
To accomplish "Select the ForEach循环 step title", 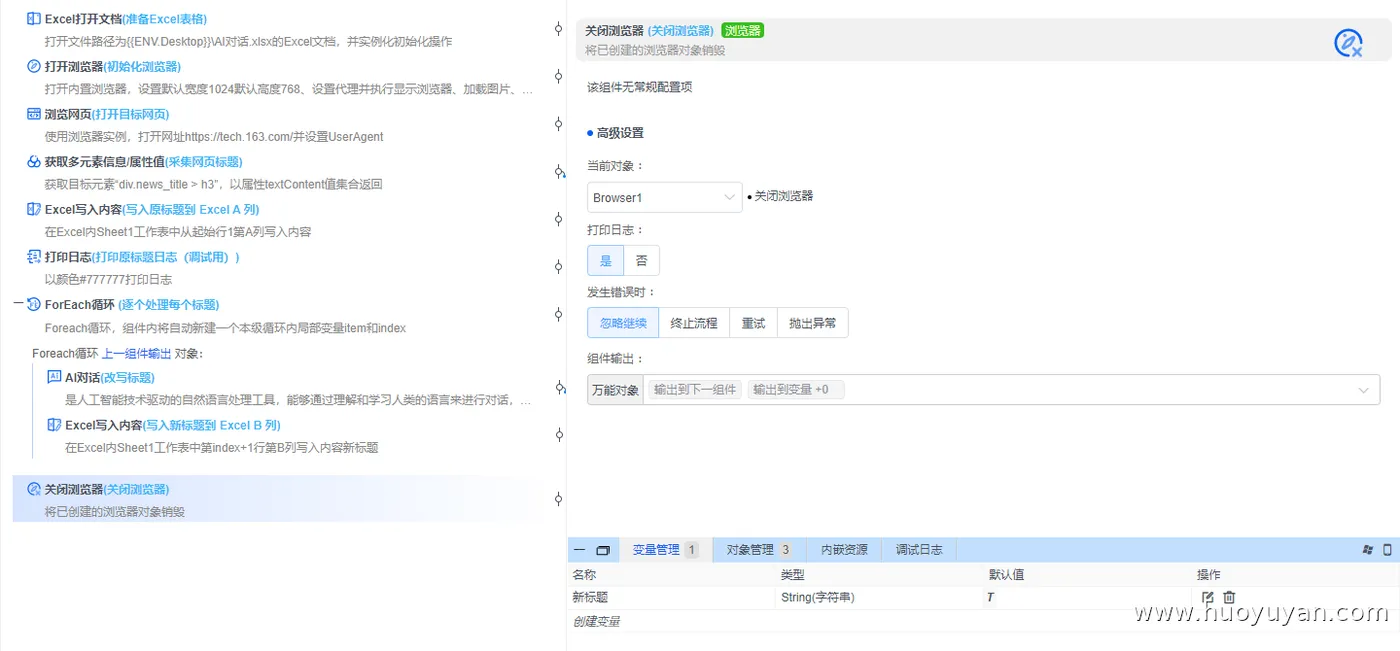I will 132,305.
